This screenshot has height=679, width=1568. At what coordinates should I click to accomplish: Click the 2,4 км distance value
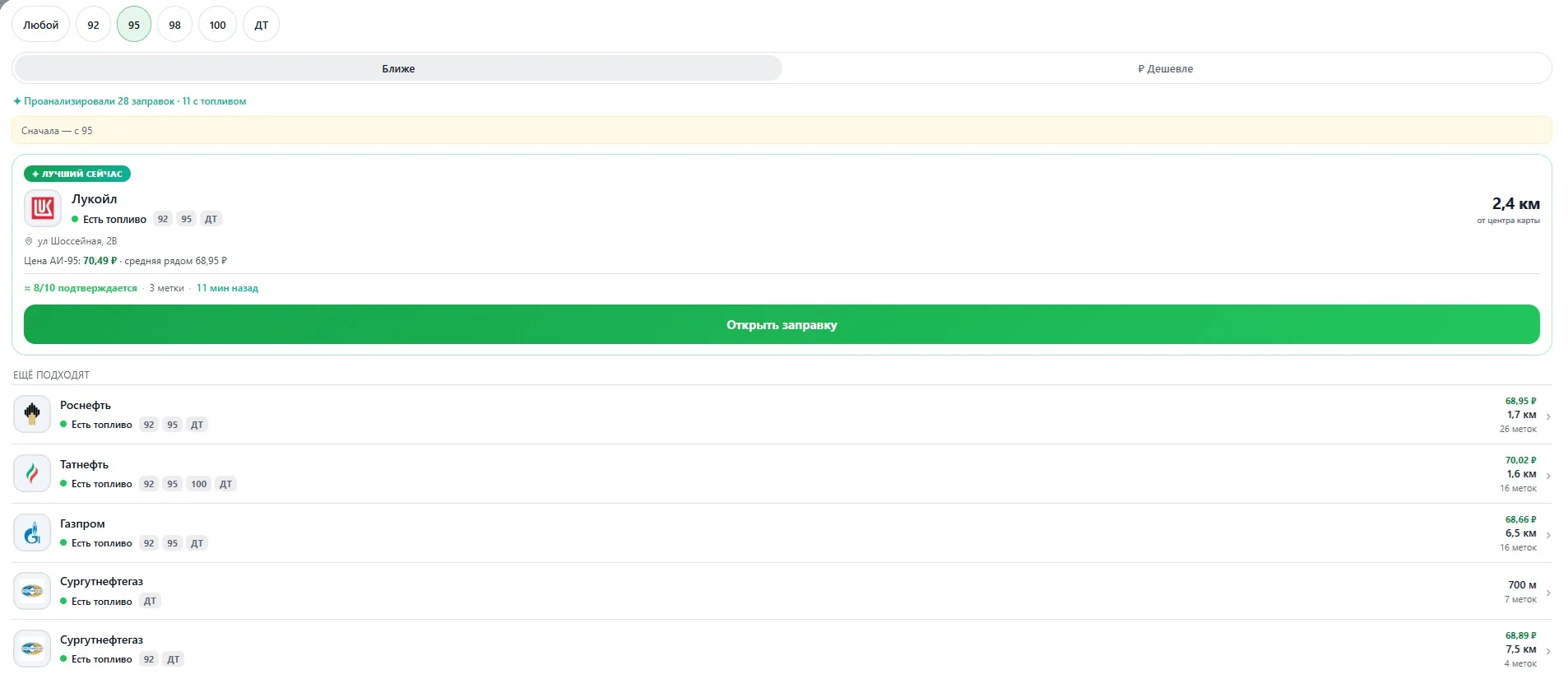click(x=1515, y=203)
